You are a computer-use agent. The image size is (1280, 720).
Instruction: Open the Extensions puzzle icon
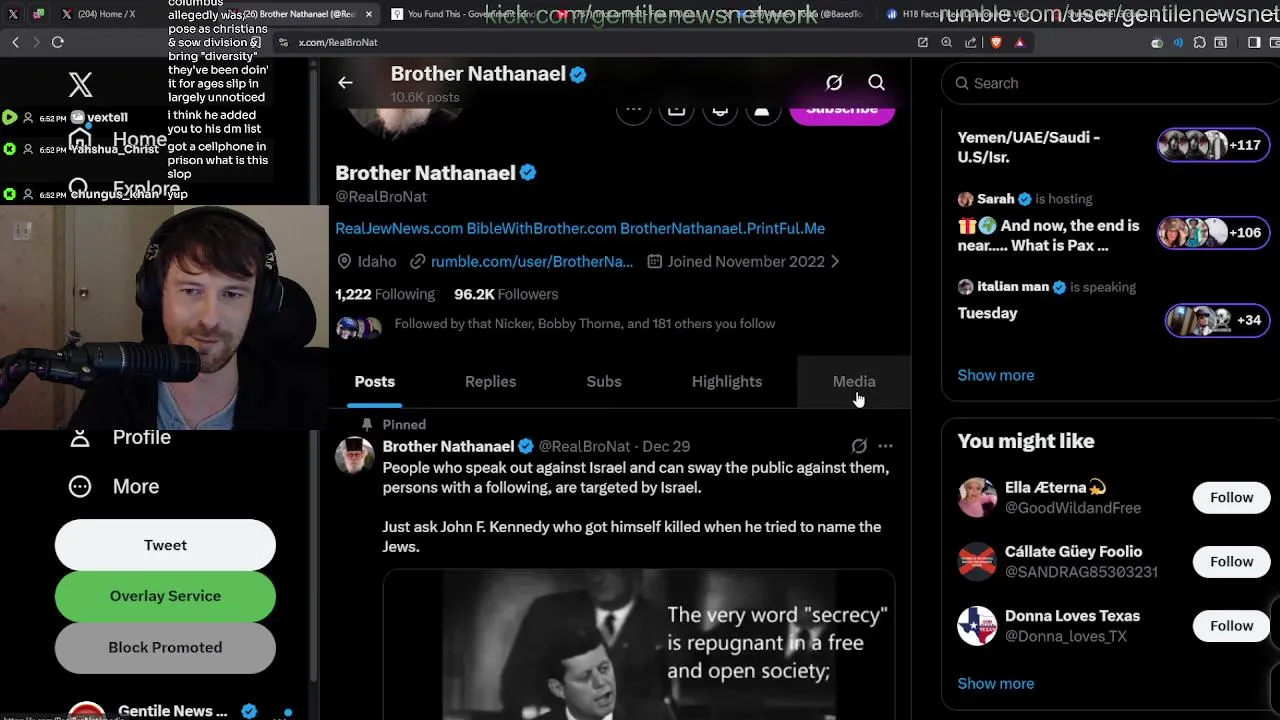pyautogui.click(x=1200, y=43)
